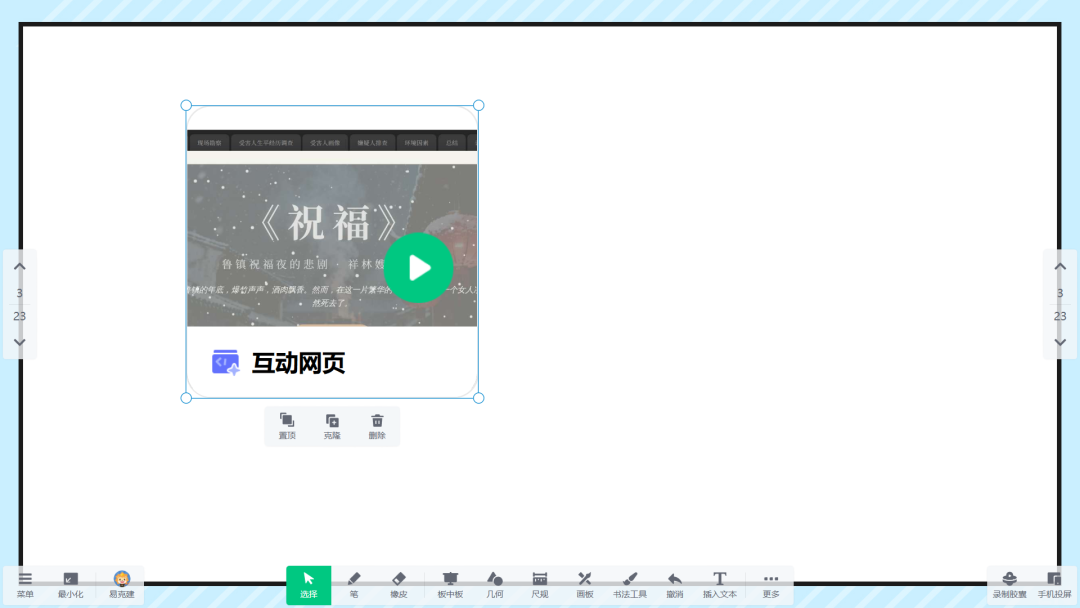This screenshot has width=1080, height=608.
Task: Click the 受害人生平经历调查 tab in the preview
Action: pos(266,143)
